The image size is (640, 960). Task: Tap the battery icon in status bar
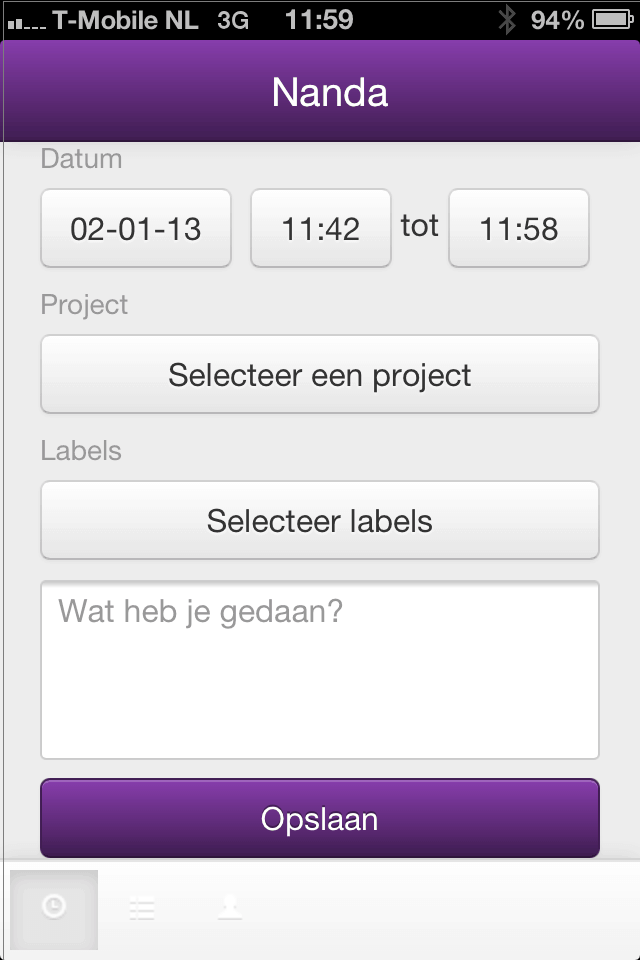click(x=613, y=20)
